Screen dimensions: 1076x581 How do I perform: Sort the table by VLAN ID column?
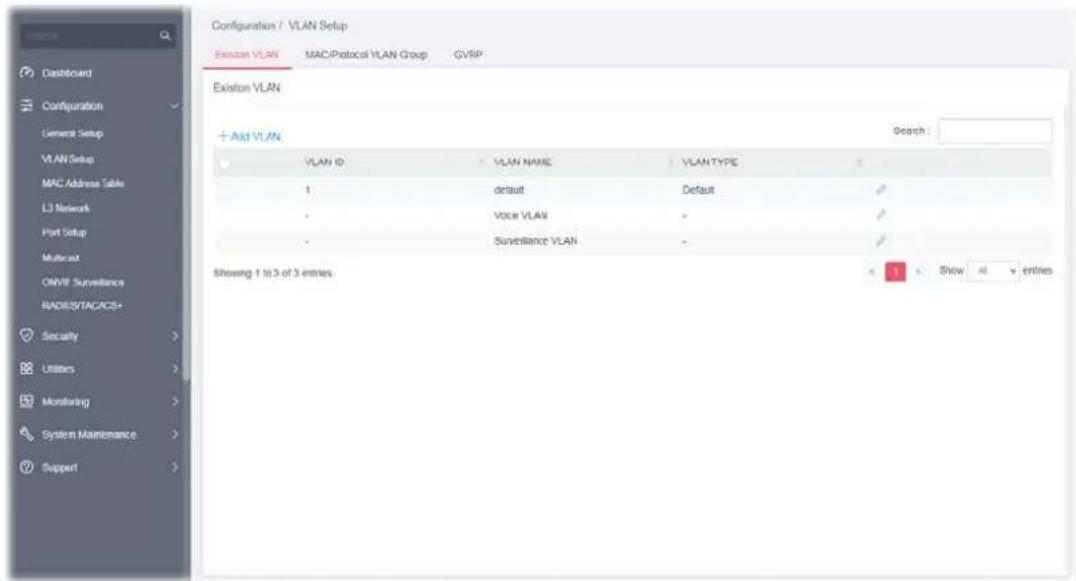325,163
